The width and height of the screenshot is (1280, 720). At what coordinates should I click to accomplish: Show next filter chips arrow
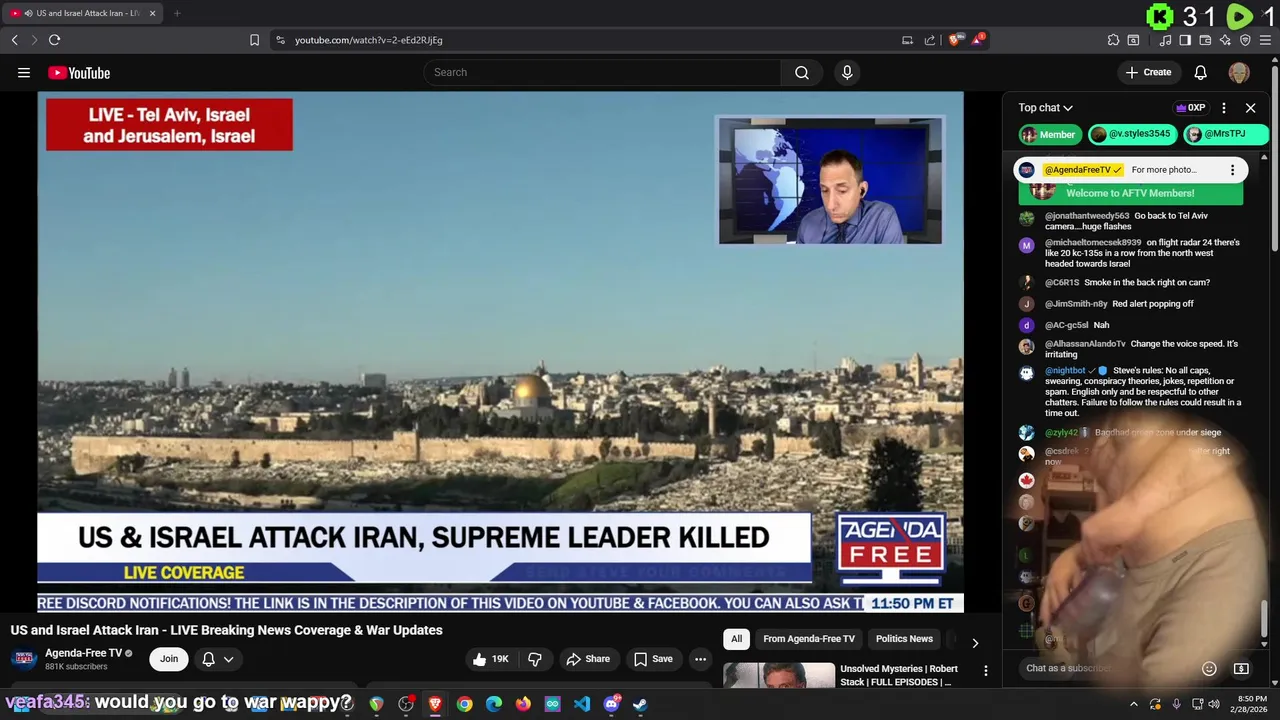pos(975,643)
